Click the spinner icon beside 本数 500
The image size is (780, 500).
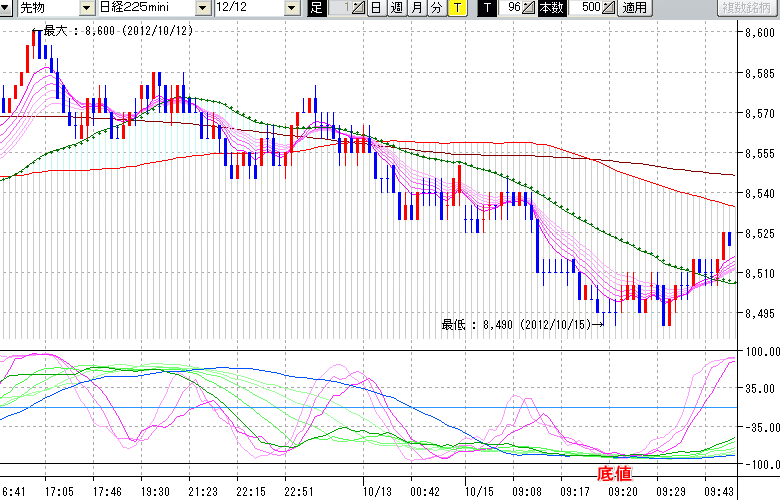click(x=608, y=8)
